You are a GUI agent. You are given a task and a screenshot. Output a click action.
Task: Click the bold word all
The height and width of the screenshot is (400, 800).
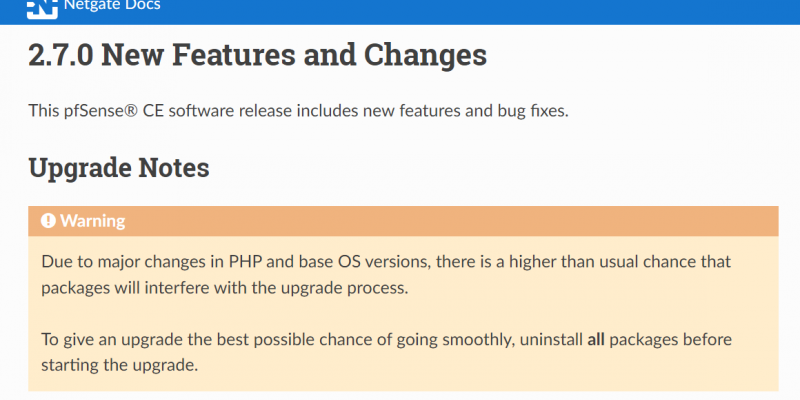596,339
